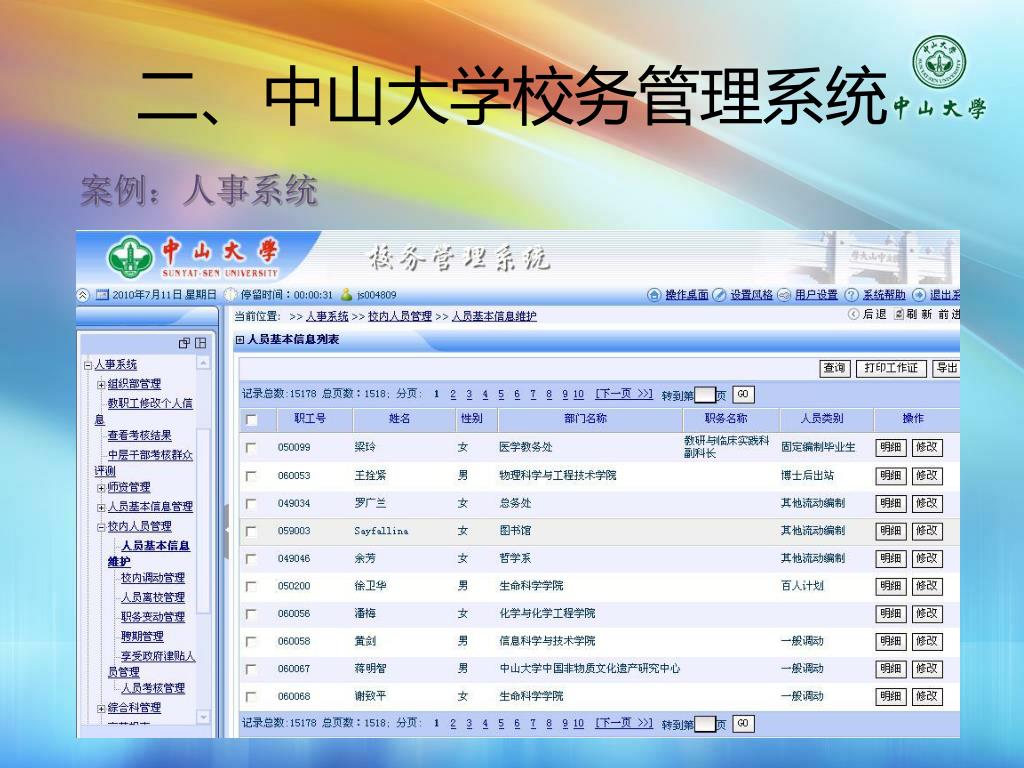Click the user settings icon
Screen dimensions: 1024x768
[784, 295]
